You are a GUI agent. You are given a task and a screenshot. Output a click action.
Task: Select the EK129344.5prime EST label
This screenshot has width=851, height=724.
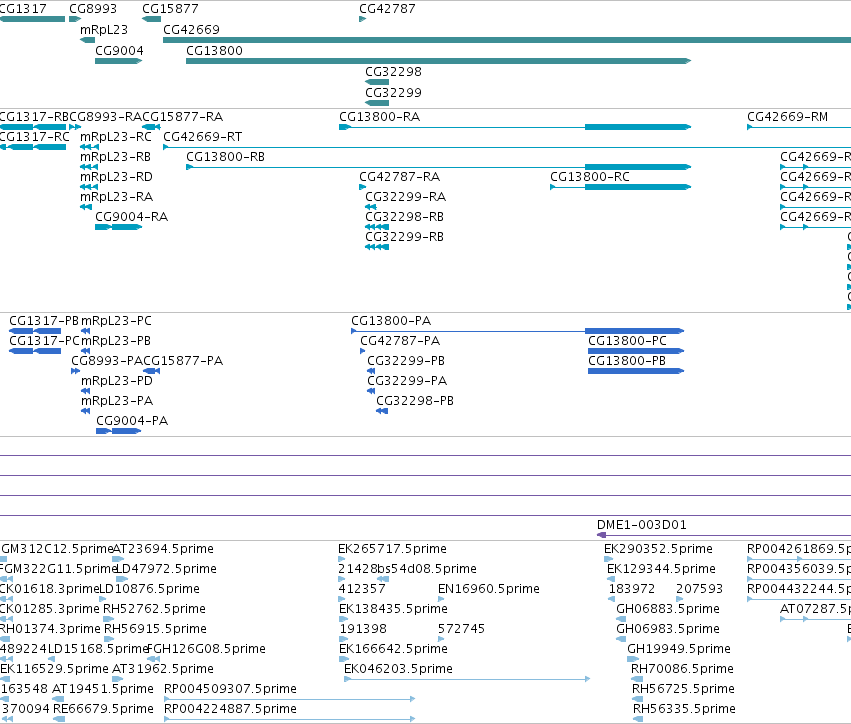[661, 569]
